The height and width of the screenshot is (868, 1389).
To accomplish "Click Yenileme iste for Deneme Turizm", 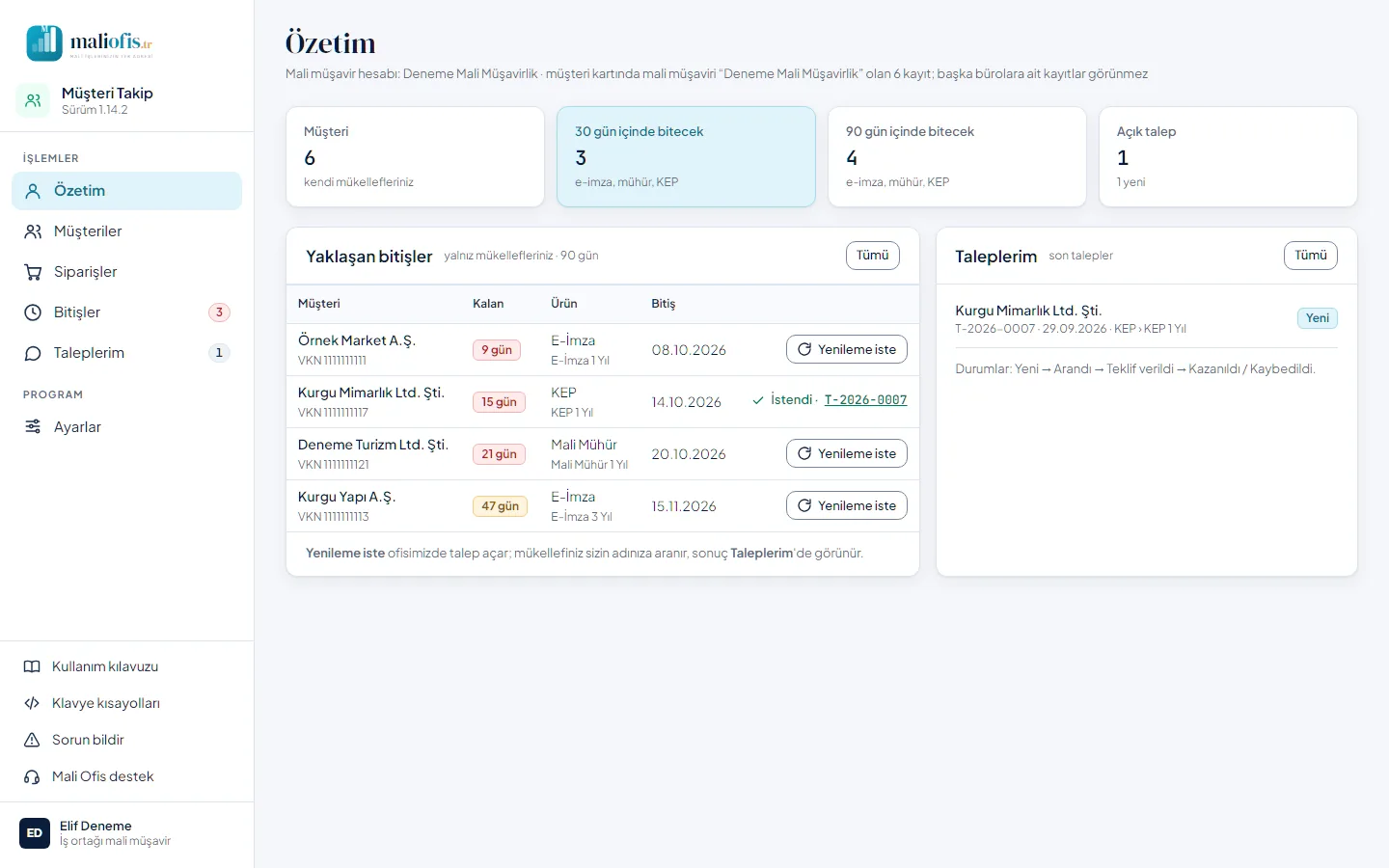I will [847, 453].
